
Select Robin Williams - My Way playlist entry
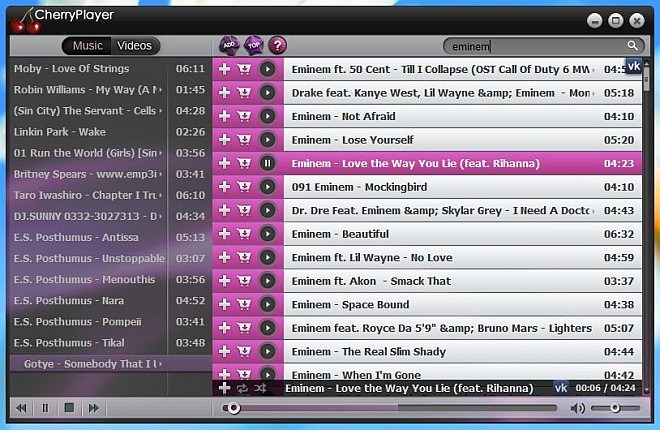tap(109, 90)
